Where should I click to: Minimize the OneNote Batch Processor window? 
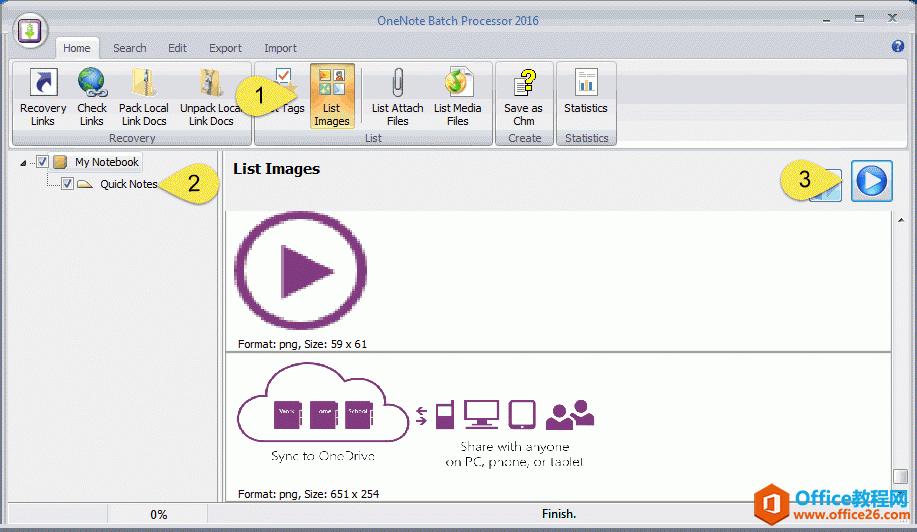[826, 20]
